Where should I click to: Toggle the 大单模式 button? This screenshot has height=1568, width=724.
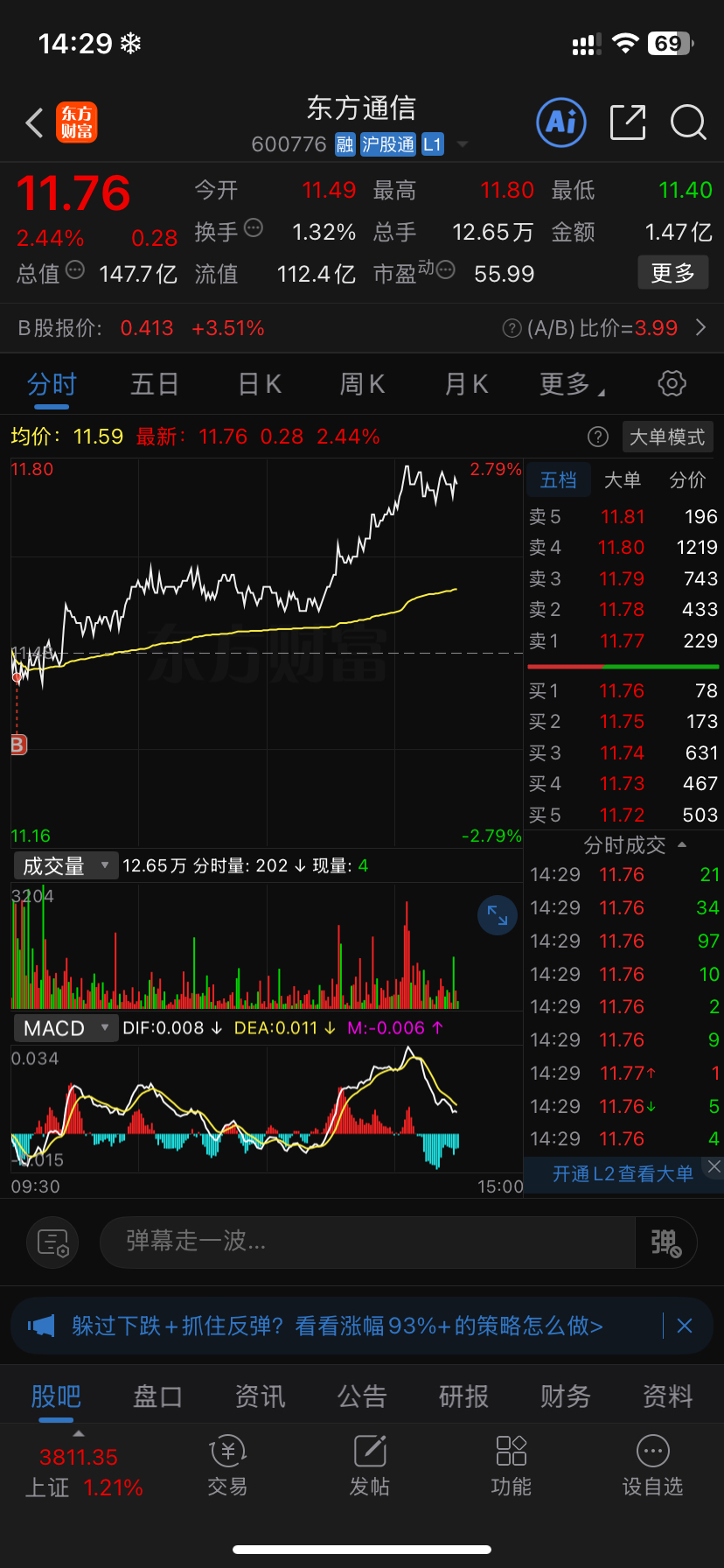click(x=667, y=437)
